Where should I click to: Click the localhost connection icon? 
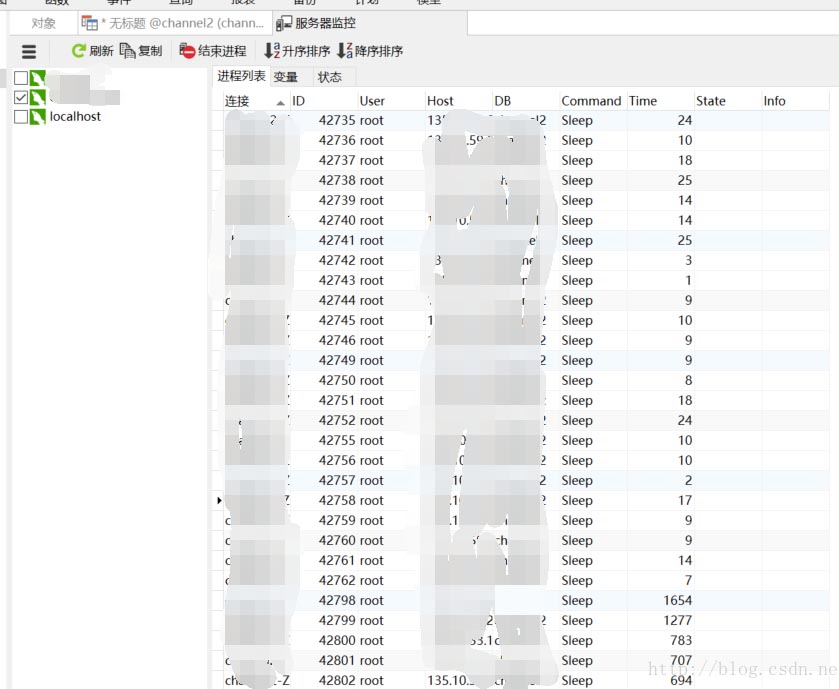(x=38, y=117)
